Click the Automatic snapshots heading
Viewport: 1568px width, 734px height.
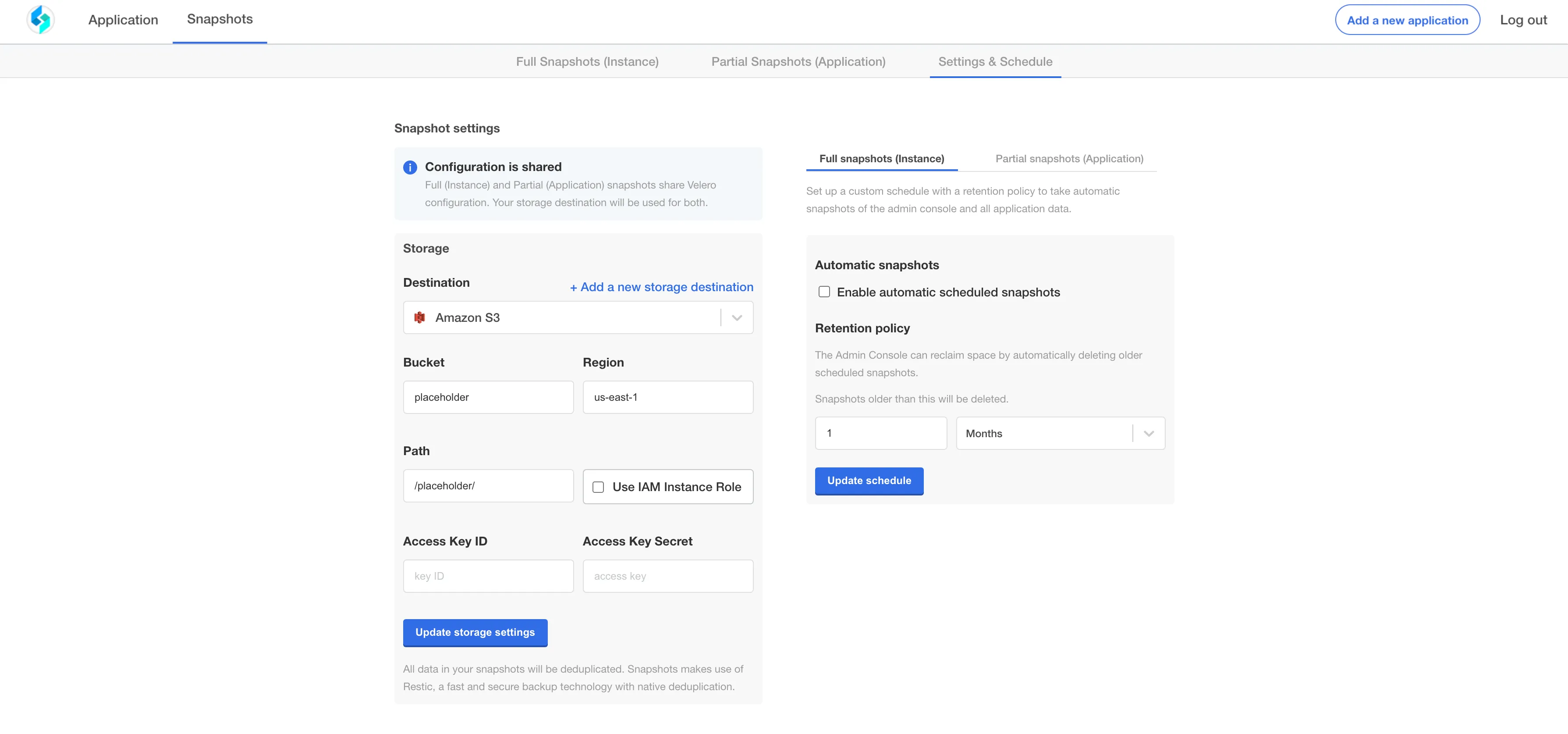click(876, 265)
